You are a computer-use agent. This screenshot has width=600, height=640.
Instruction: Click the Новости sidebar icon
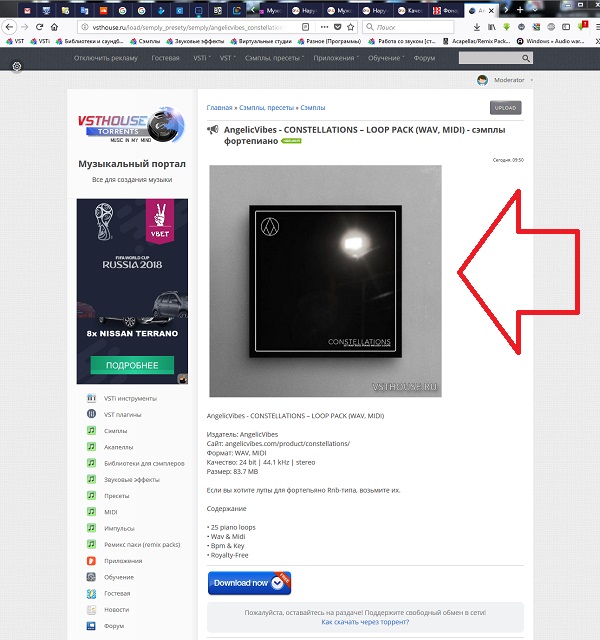pos(91,609)
